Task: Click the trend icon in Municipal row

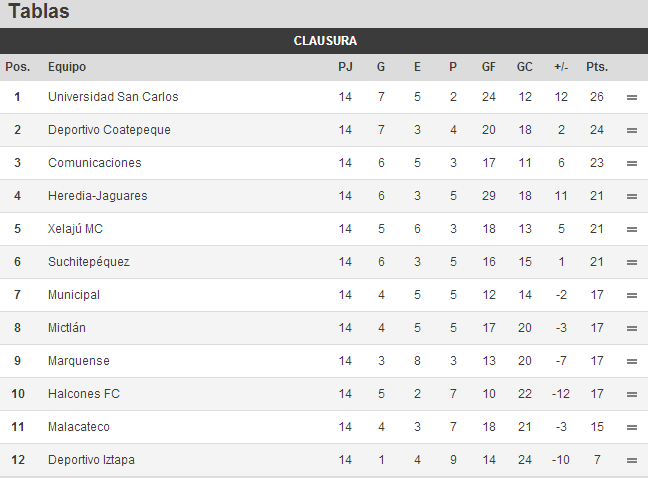Action: (x=631, y=295)
